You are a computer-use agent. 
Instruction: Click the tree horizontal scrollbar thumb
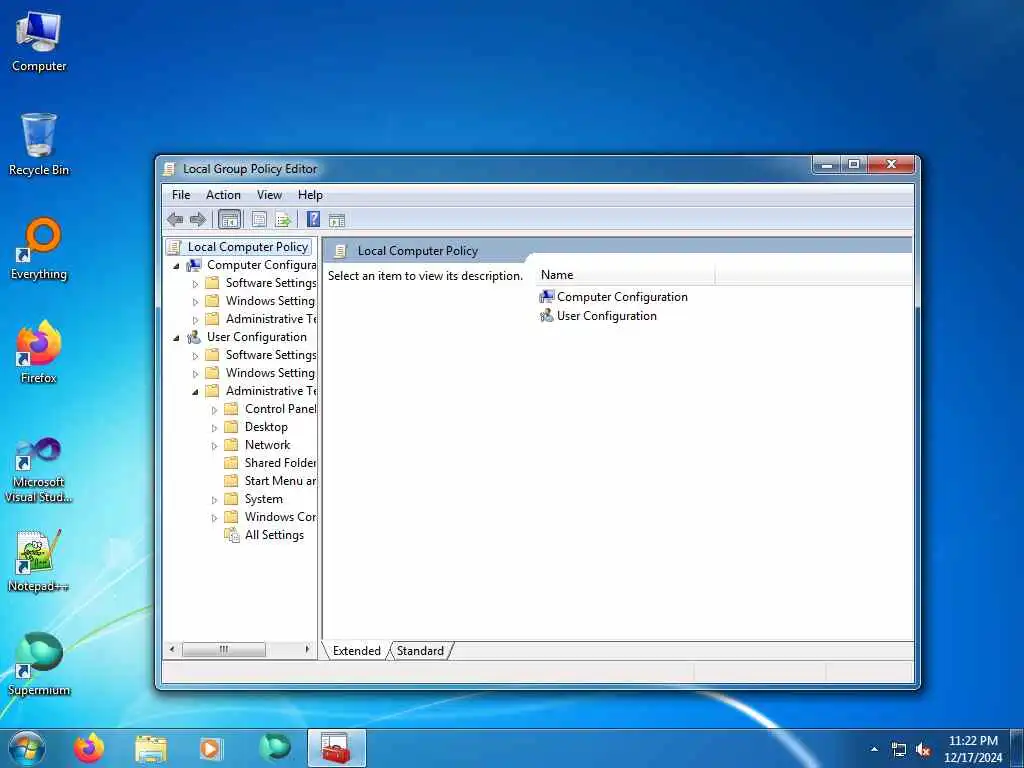[223, 649]
